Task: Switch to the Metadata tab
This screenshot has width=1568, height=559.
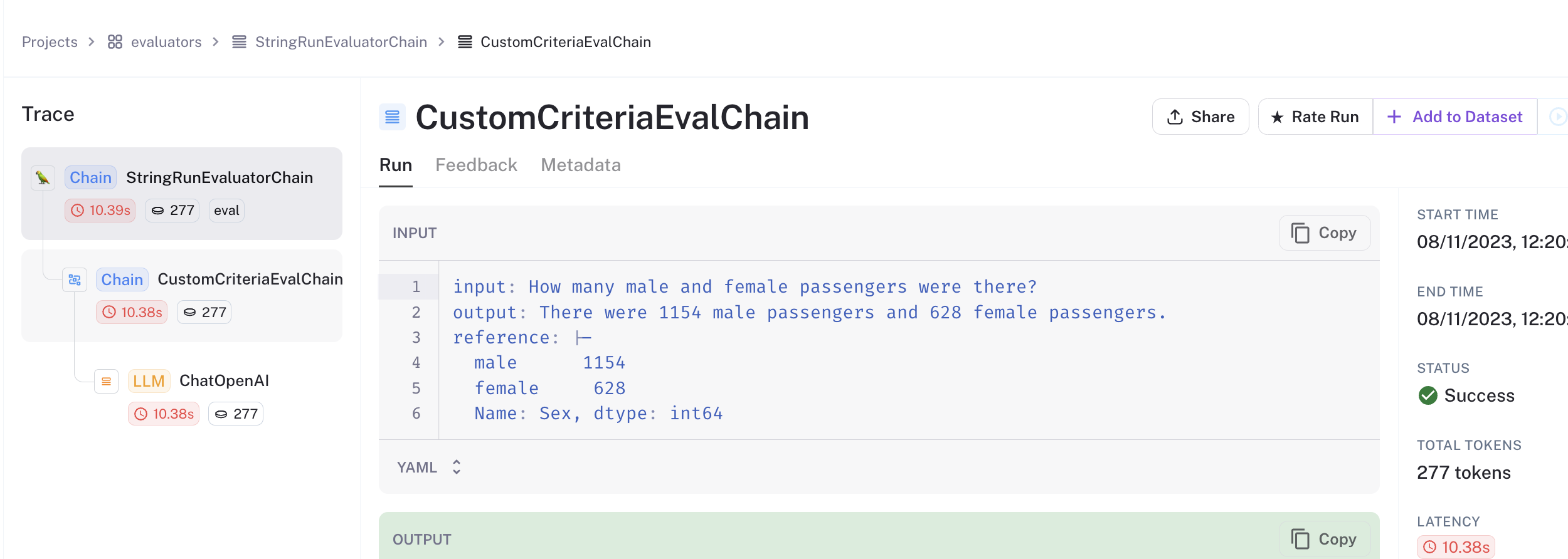Action: pyautogui.click(x=581, y=165)
